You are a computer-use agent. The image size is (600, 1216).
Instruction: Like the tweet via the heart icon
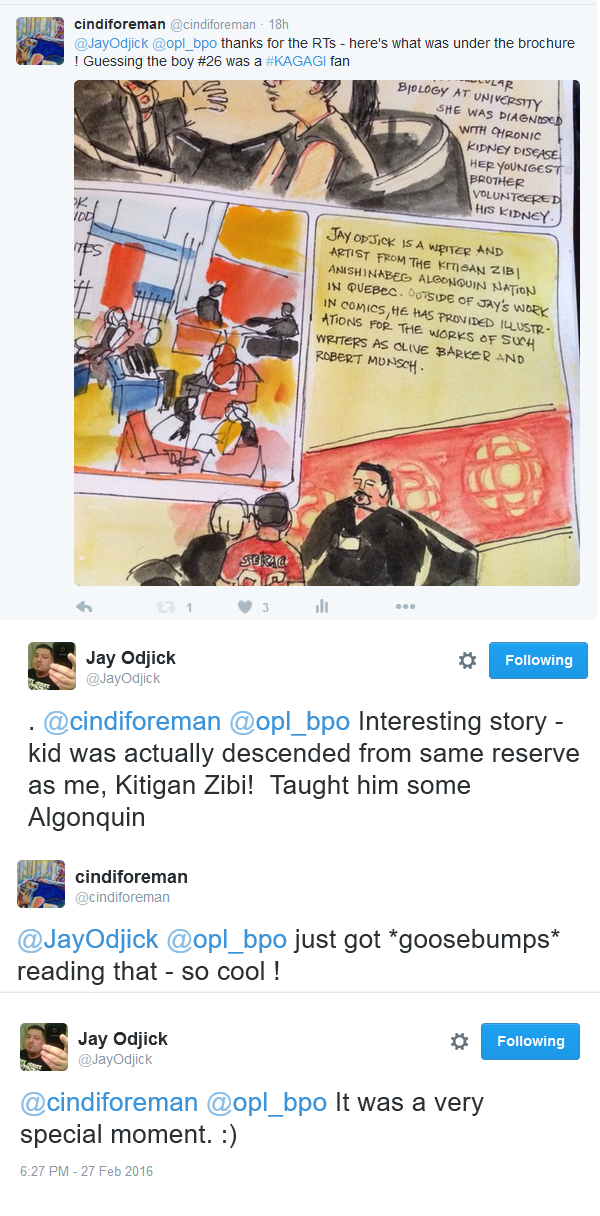[x=245, y=606]
